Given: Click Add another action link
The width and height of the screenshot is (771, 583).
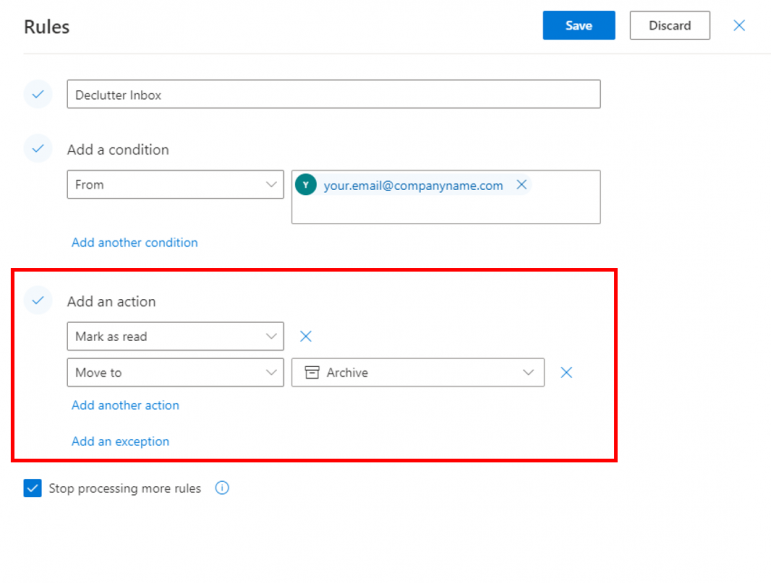Looking at the screenshot, I should 125,406.
